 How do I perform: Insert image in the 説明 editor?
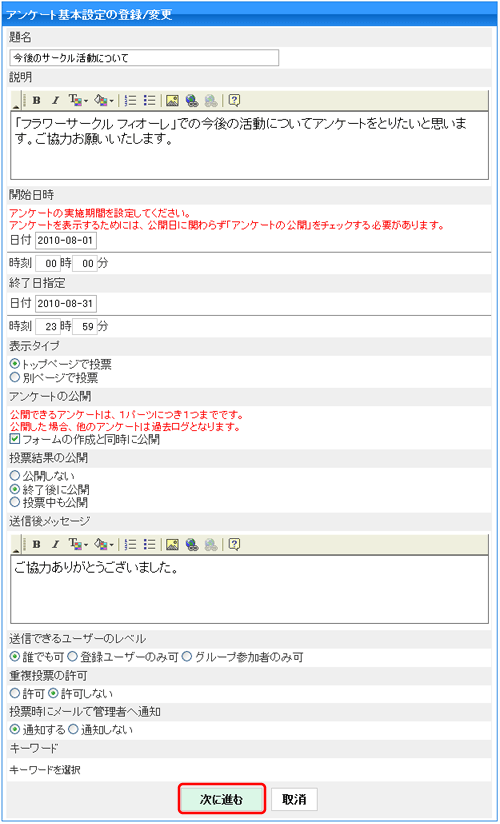pyautogui.click(x=172, y=100)
